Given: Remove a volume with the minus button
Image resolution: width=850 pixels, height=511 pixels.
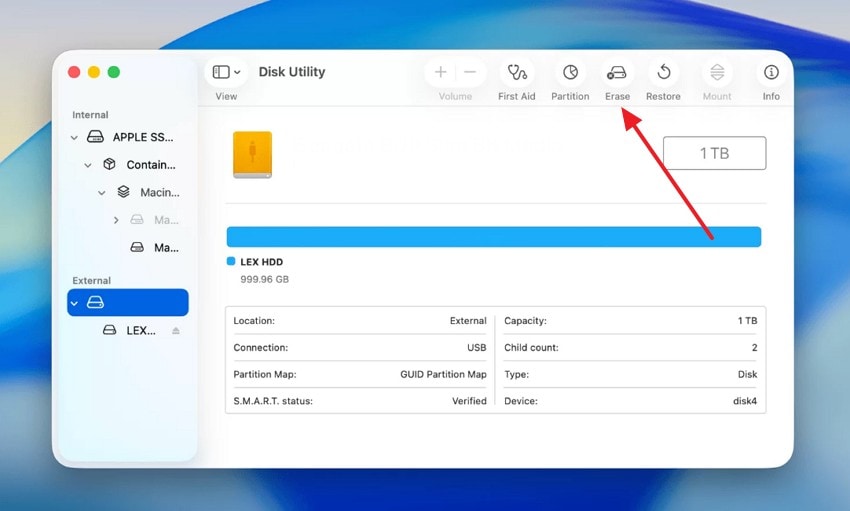Looking at the screenshot, I should (x=470, y=72).
